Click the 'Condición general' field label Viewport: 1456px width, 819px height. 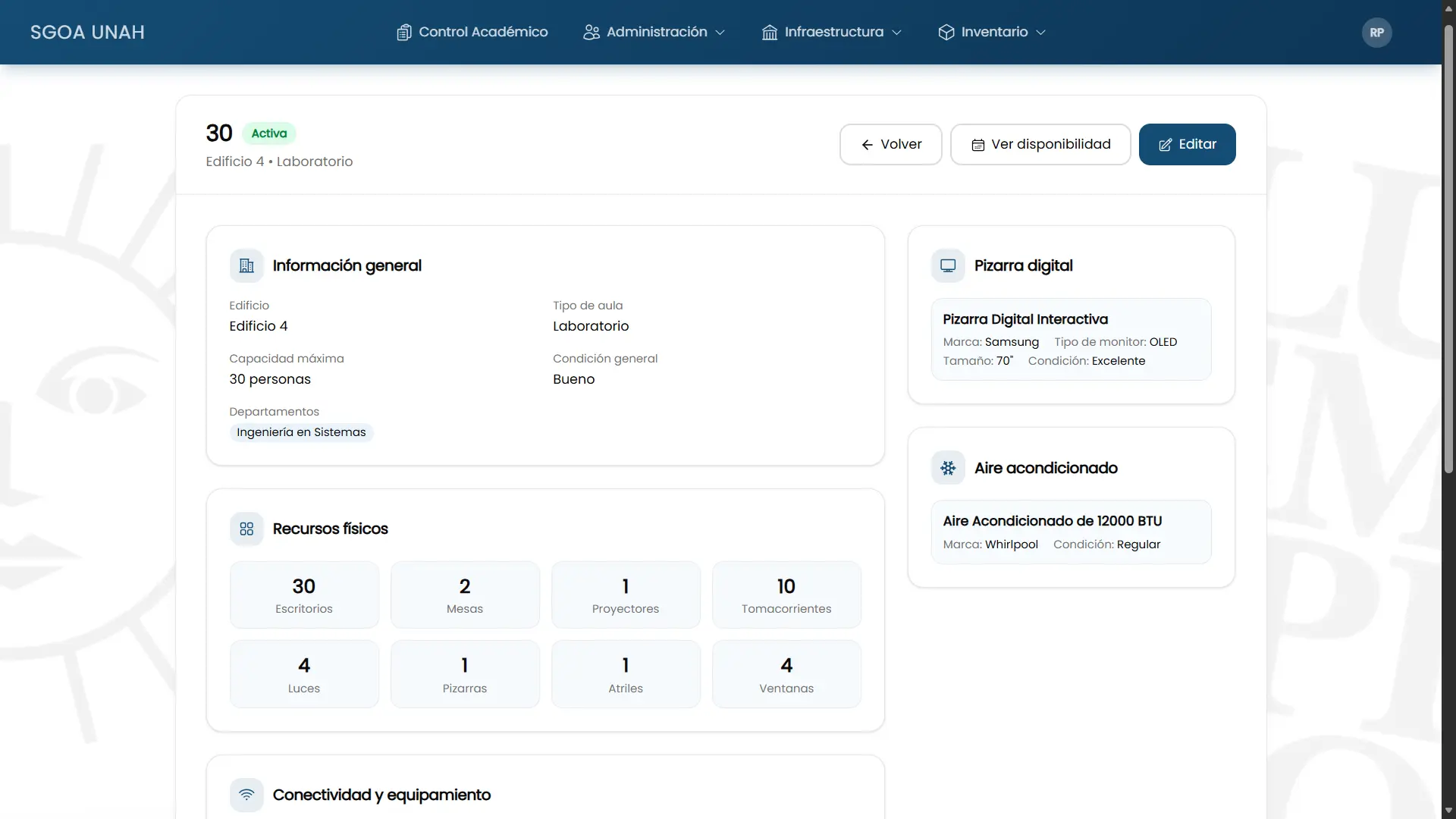pos(605,359)
